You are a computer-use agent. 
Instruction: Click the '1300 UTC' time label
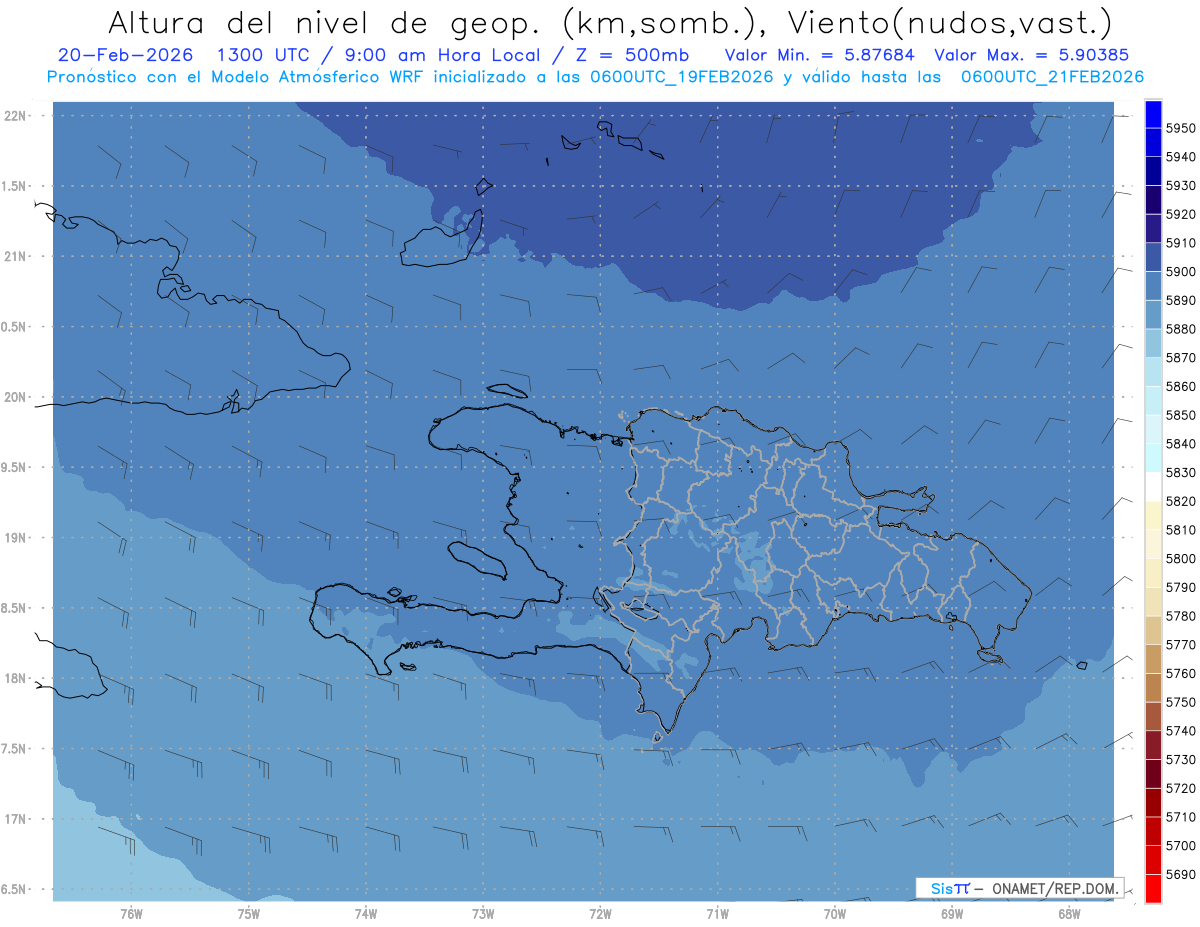tap(263, 55)
